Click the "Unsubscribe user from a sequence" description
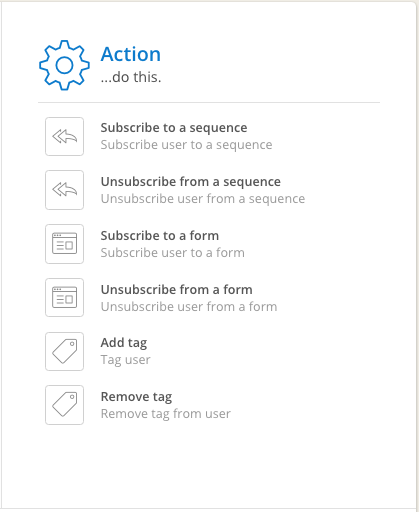419x512 pixels. tap(203, 199)
